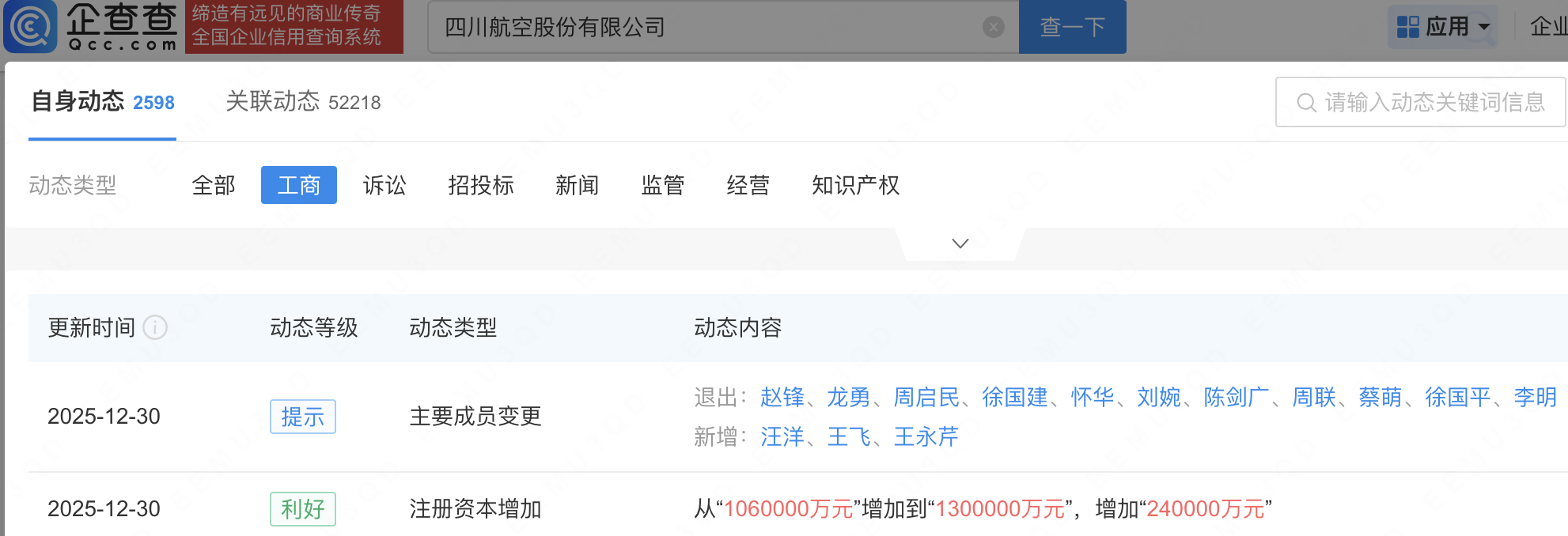
Task: Expand the filter panel chevron
Action: pos(960,243)
